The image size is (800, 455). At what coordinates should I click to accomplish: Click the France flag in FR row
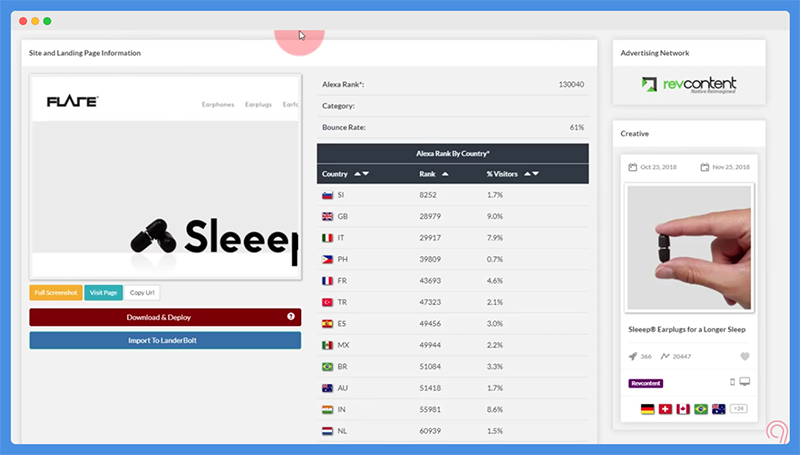pos(328,281)
